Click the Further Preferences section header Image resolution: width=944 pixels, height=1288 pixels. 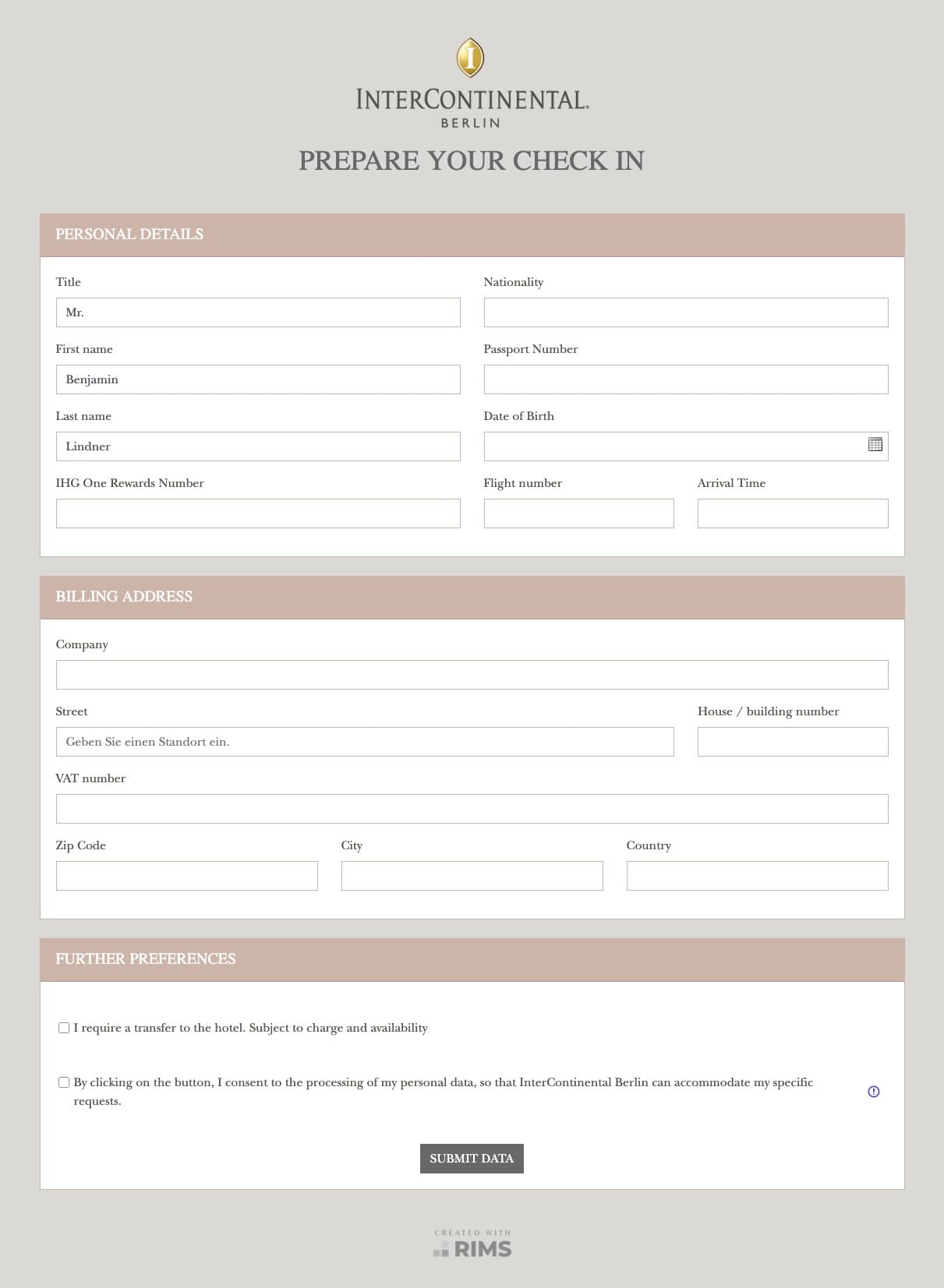[472, 960]
